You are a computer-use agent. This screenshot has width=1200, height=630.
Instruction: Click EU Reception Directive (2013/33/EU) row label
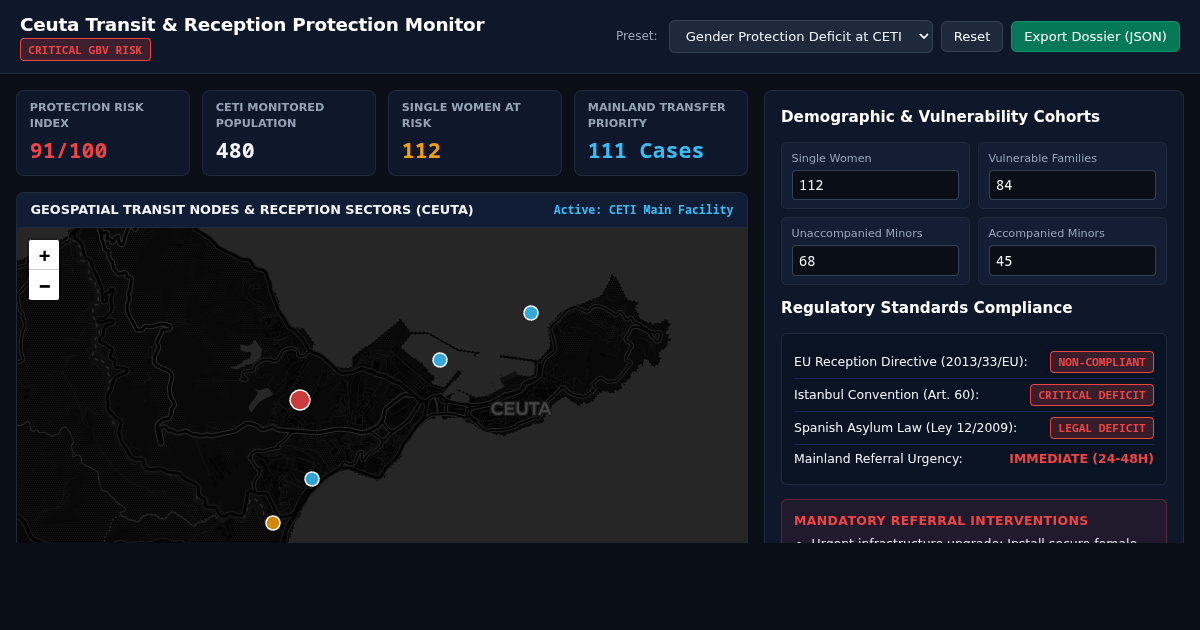click(x=911, y=362)
